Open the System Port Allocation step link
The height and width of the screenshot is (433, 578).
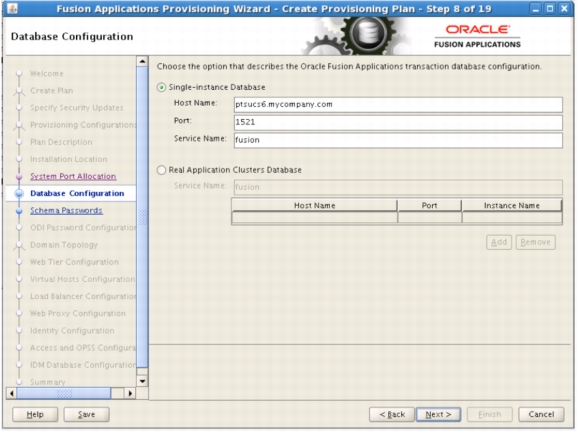click(73, 177)
